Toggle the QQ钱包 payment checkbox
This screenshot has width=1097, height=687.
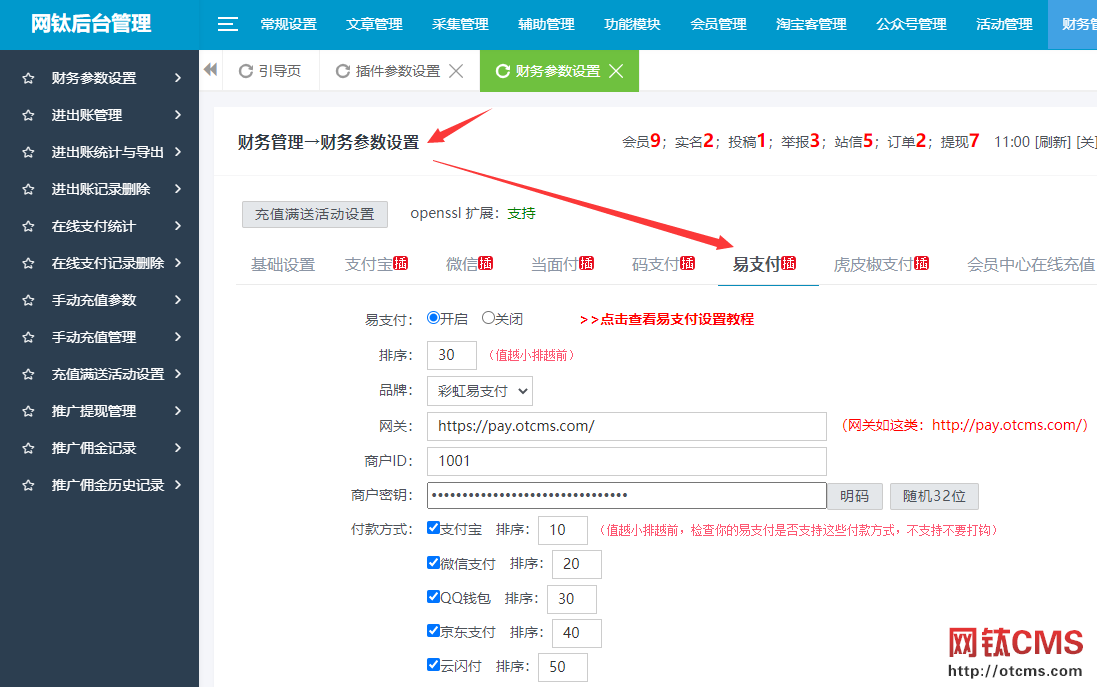(x=433, y=597)
